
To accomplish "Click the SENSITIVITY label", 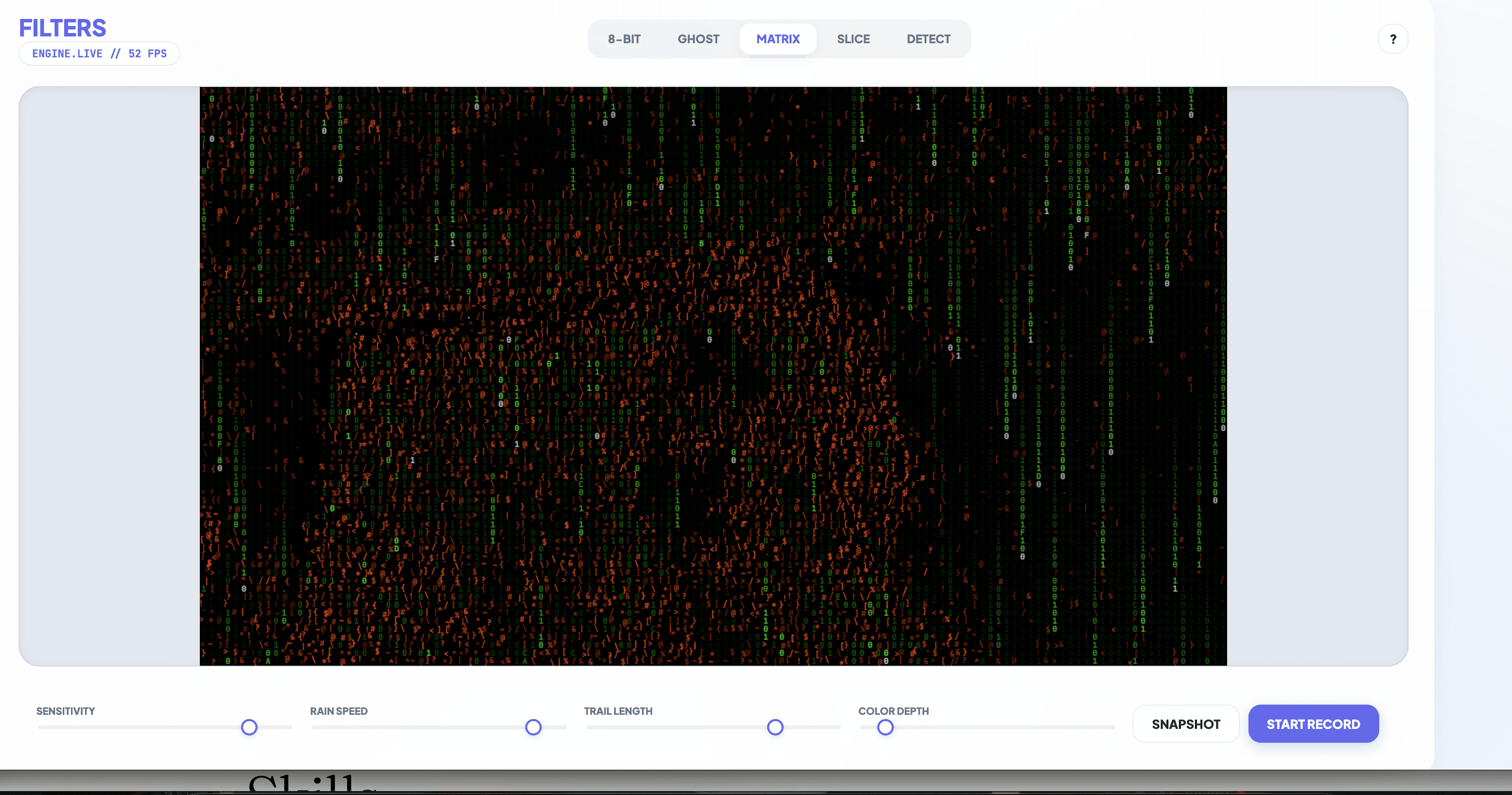I will click(x=66, y=711).
